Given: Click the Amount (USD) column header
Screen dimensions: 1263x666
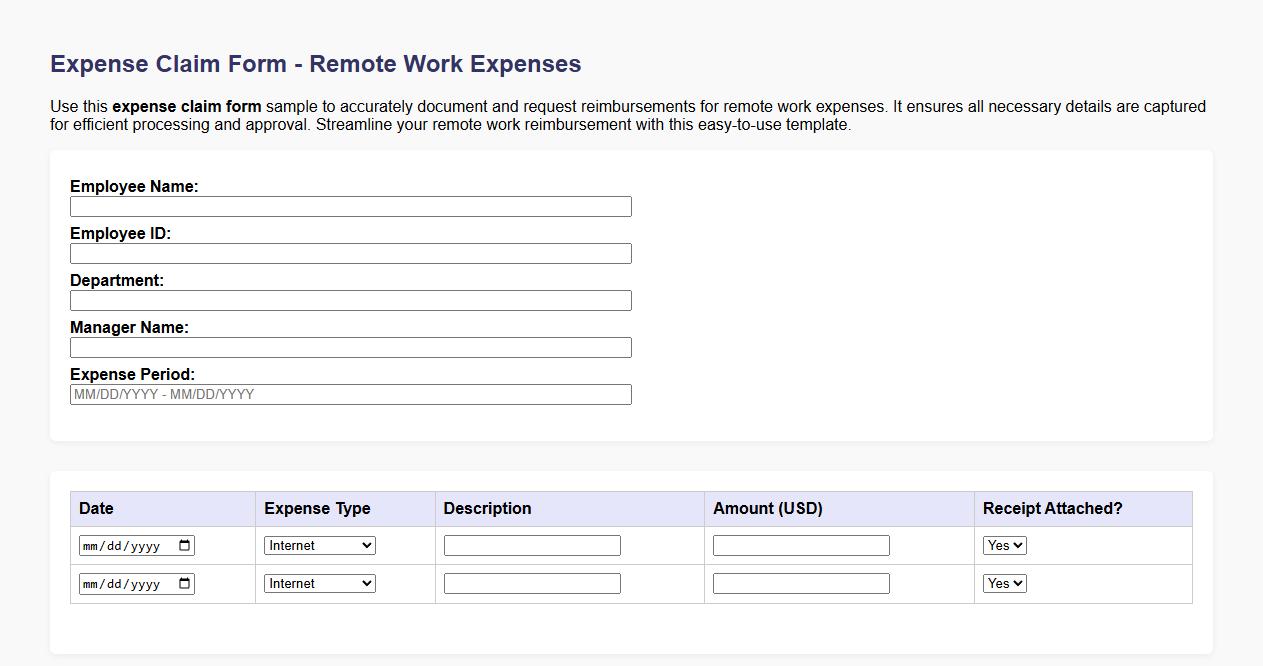Looking at the screenshot, I should point(769,509).
